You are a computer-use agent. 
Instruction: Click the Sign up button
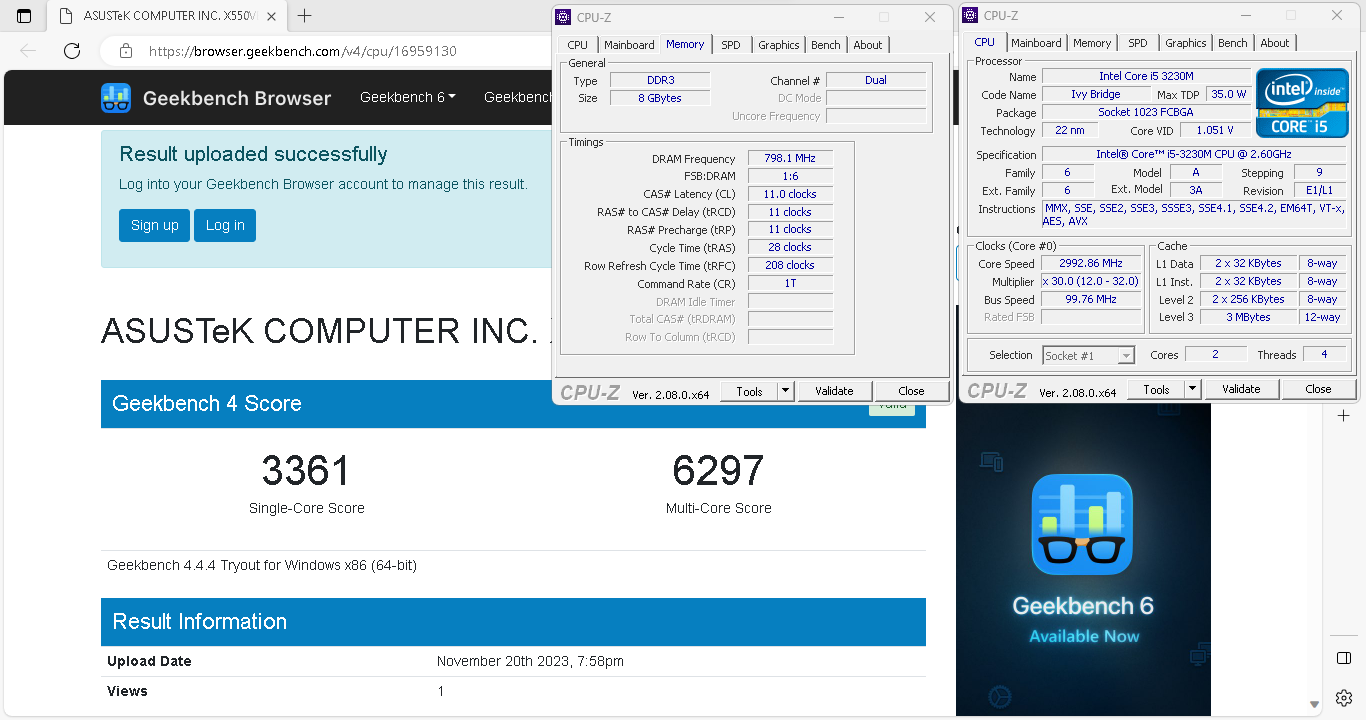pyautogui.click(x=154, y=225)
